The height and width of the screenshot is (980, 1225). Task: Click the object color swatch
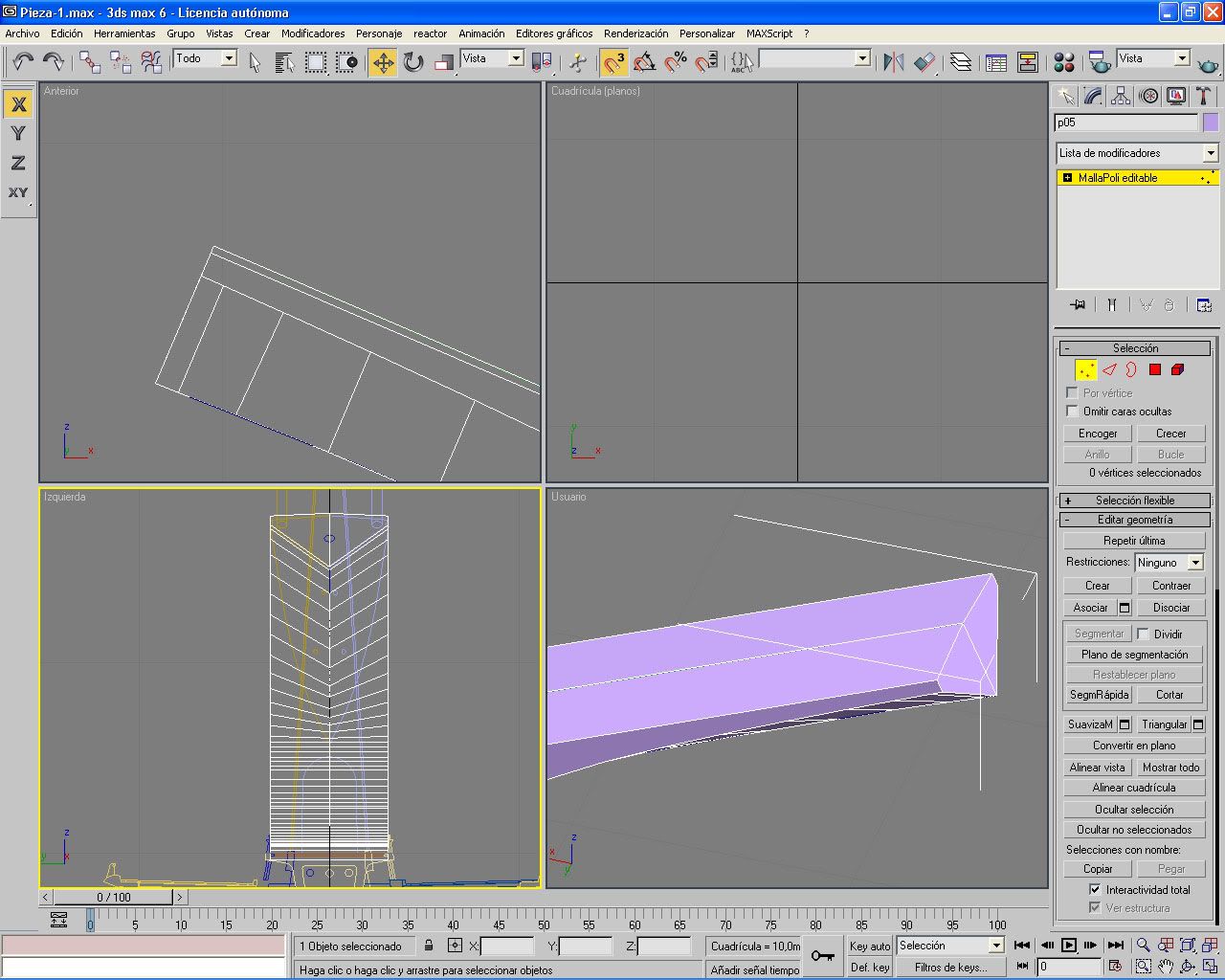coord(1211,122)
